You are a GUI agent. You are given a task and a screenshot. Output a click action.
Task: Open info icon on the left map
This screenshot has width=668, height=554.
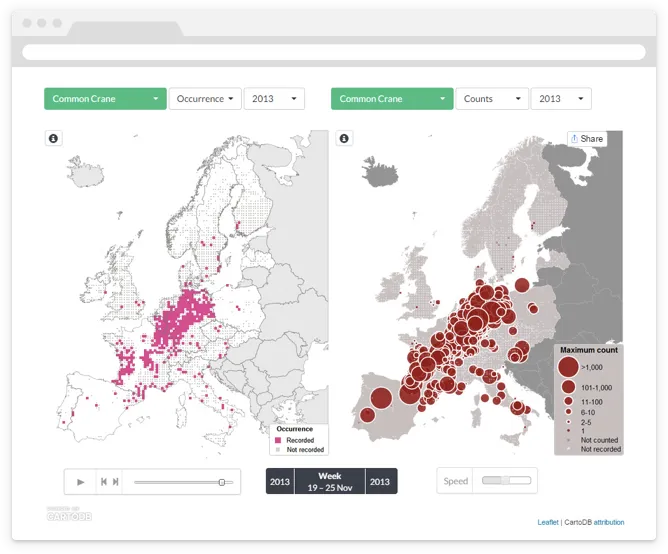coord(53,139)
